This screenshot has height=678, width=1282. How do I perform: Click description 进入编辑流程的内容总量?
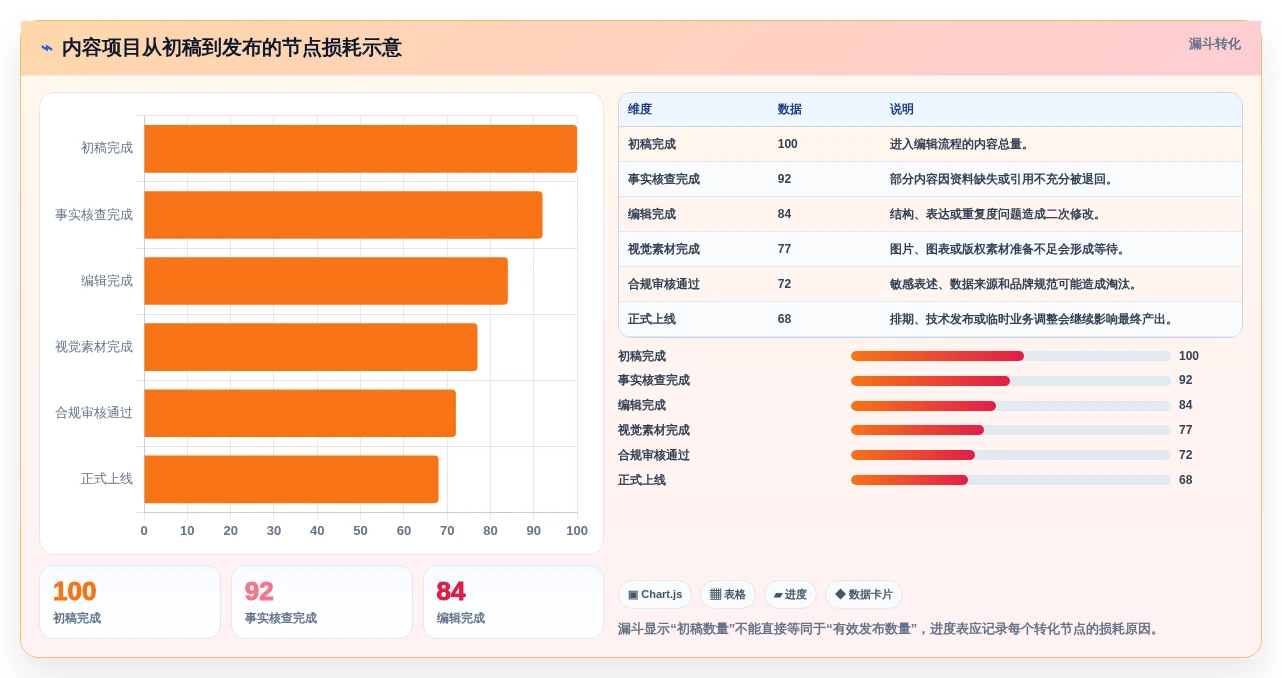click(x=960, y=144)
